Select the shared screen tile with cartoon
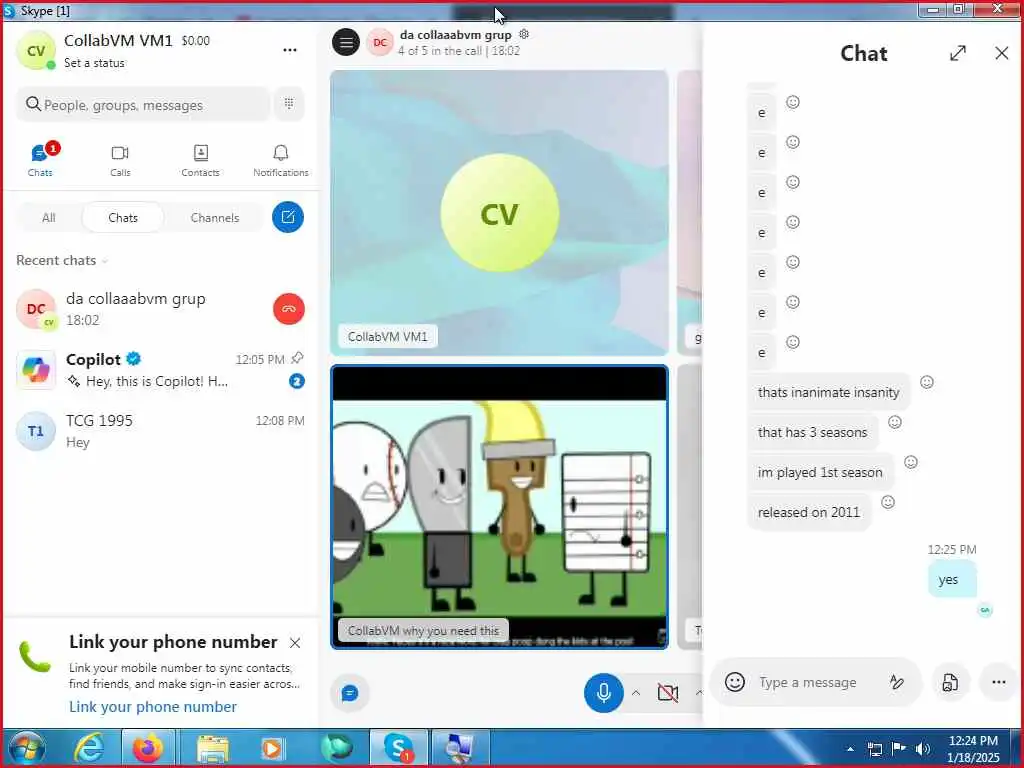The height and width of the screenshot is (768, 1024). [x=500, y=507]
